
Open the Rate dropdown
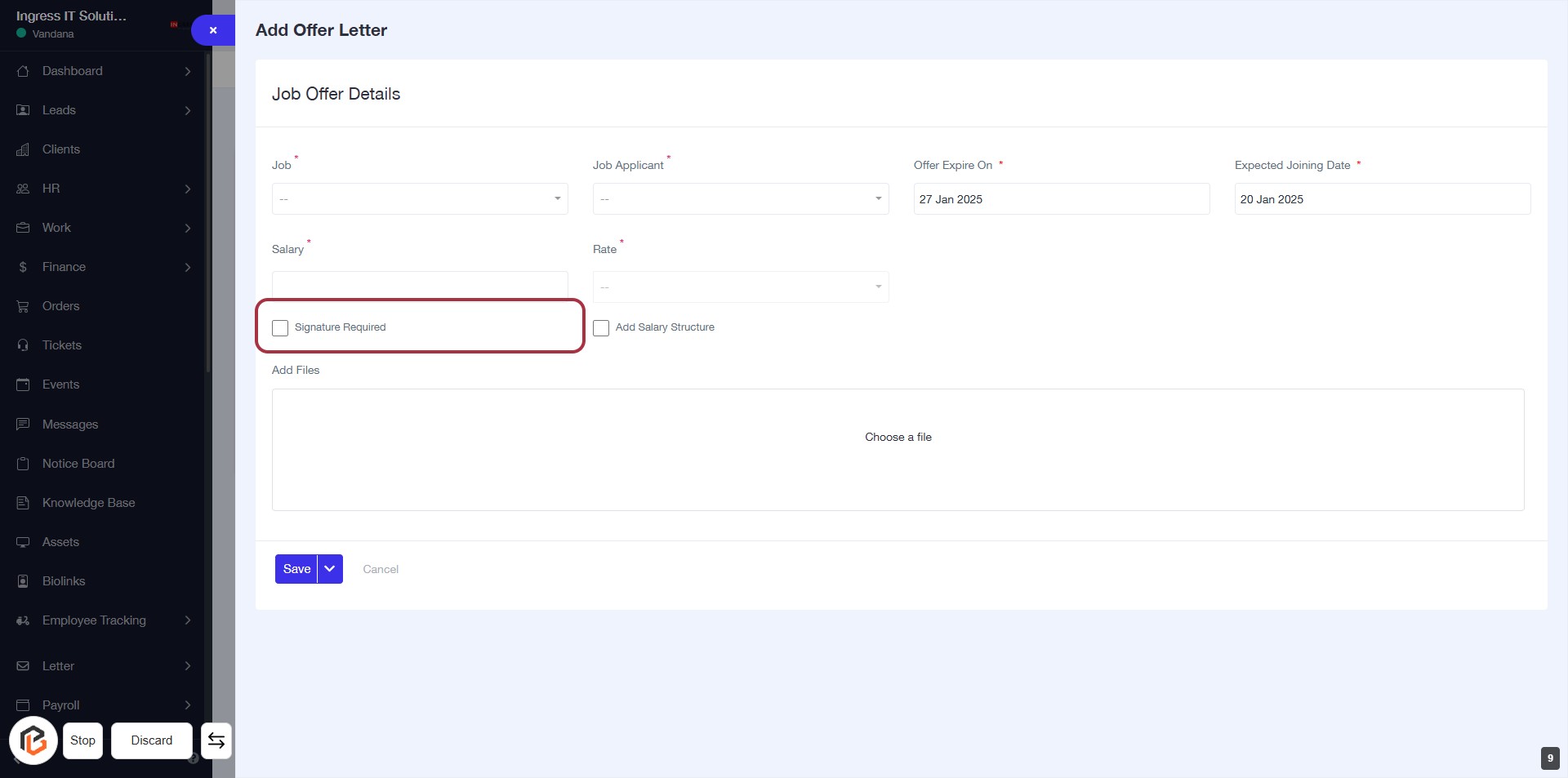740,287
